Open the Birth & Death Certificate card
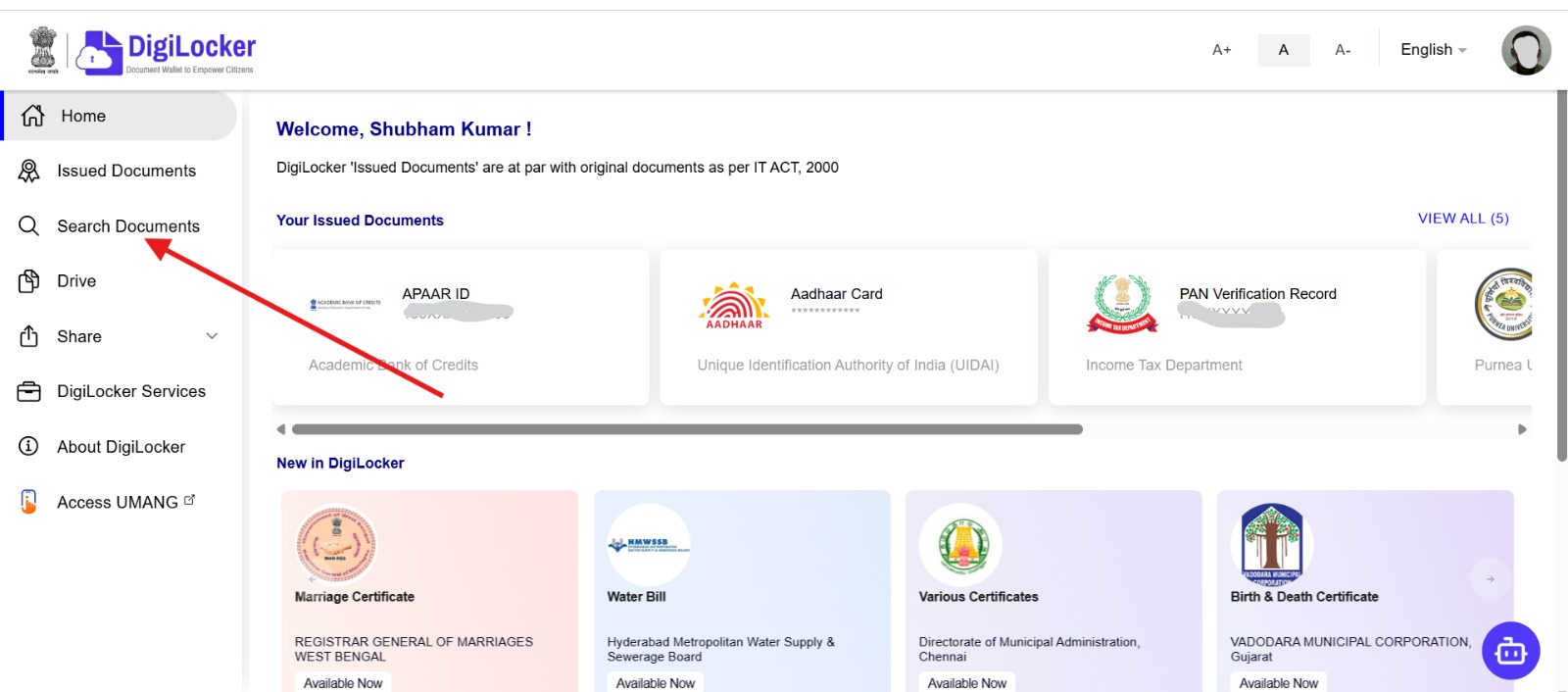Image resolution: width=1568 pixels, height=692 pixels. pyautogui.click(x=1365, y=591)
